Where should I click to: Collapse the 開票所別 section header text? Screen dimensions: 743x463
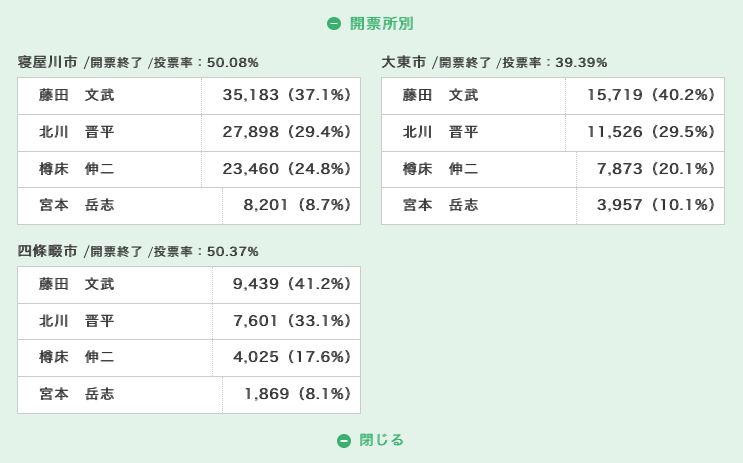point(381,24)
